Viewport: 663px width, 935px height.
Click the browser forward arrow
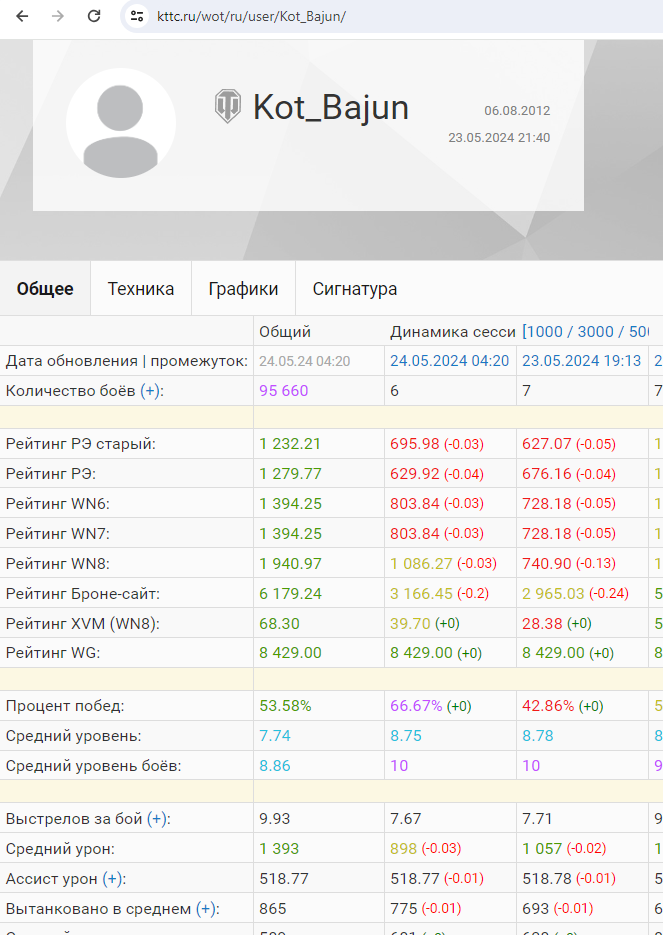tap(58, 16)
